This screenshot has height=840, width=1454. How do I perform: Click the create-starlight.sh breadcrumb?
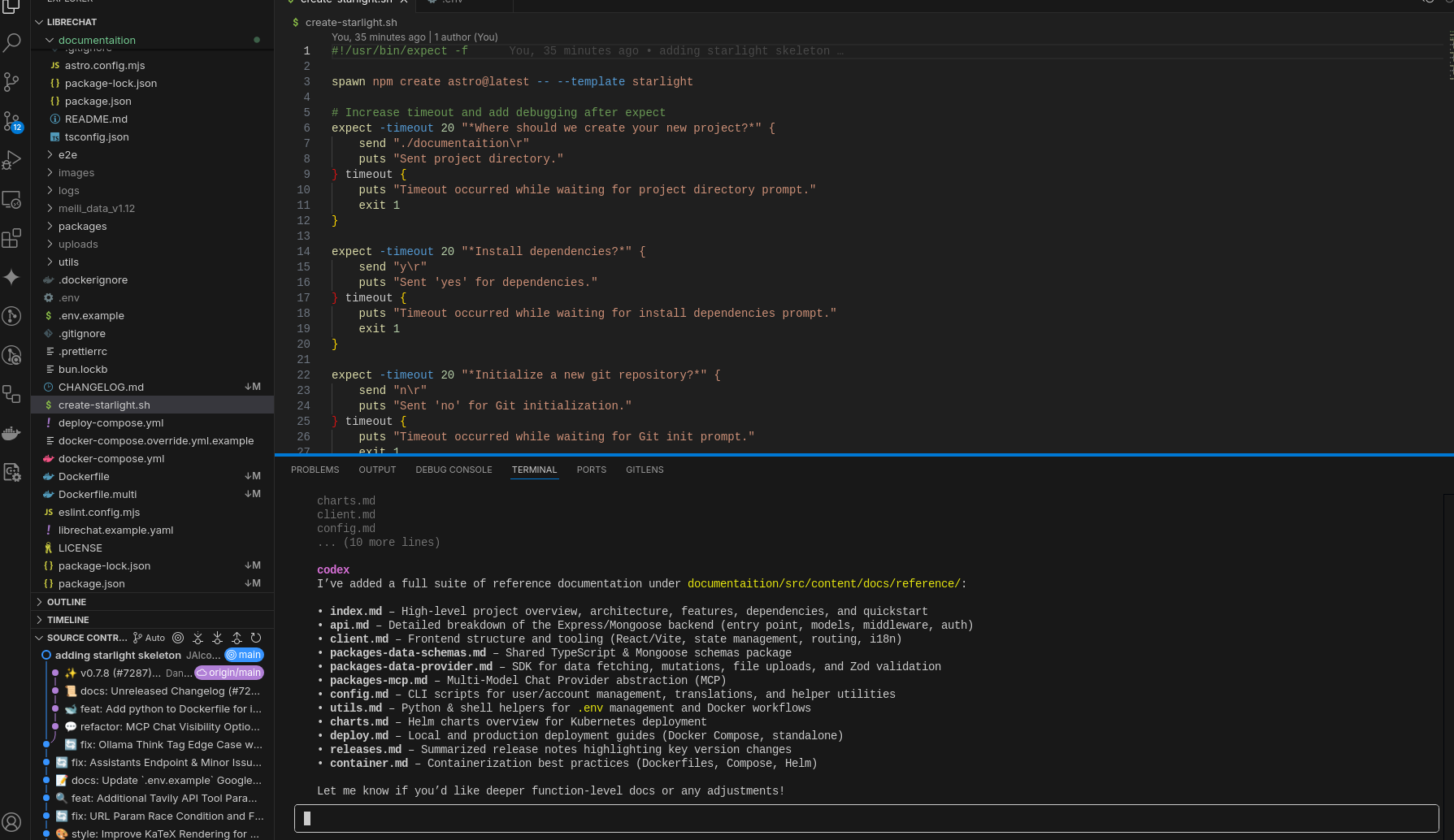(351, 22)
